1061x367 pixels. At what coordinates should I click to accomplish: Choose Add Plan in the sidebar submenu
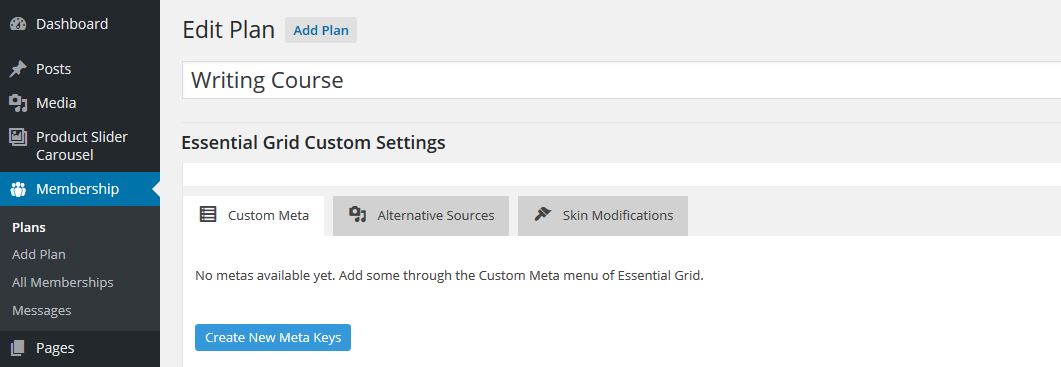(x=39, y=255)
